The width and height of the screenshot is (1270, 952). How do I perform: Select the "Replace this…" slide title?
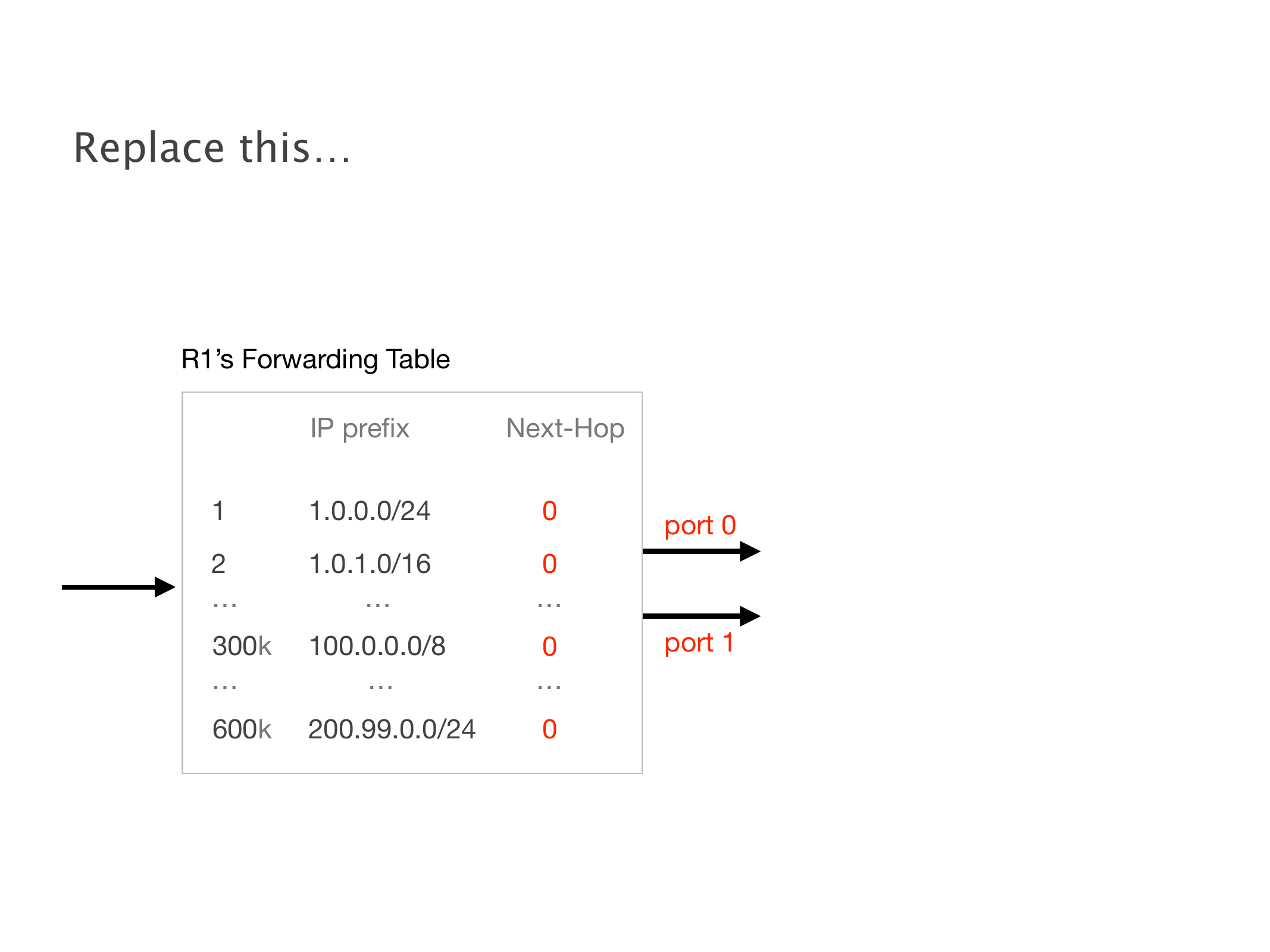212,148
